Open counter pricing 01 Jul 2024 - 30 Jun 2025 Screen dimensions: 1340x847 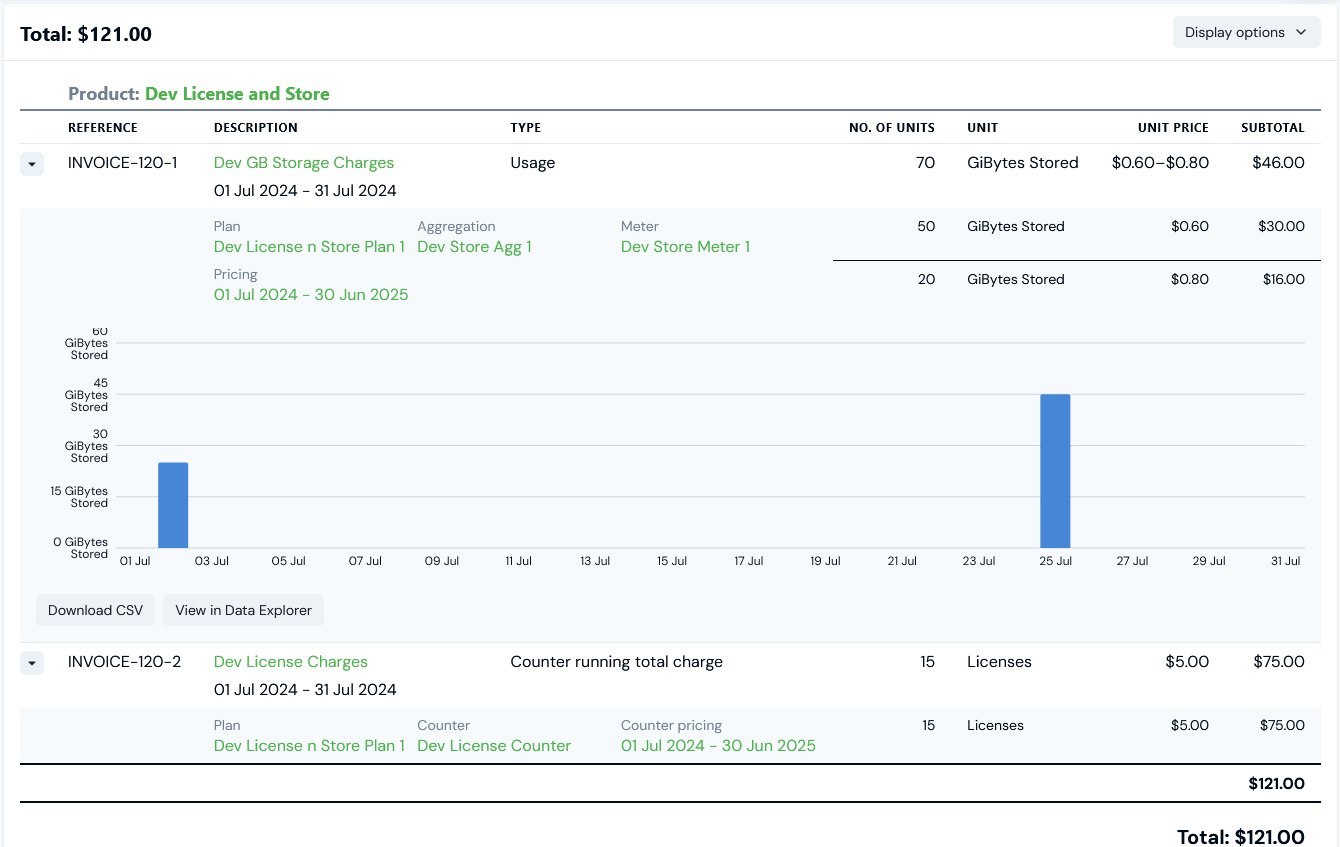[x=718, y=746]
